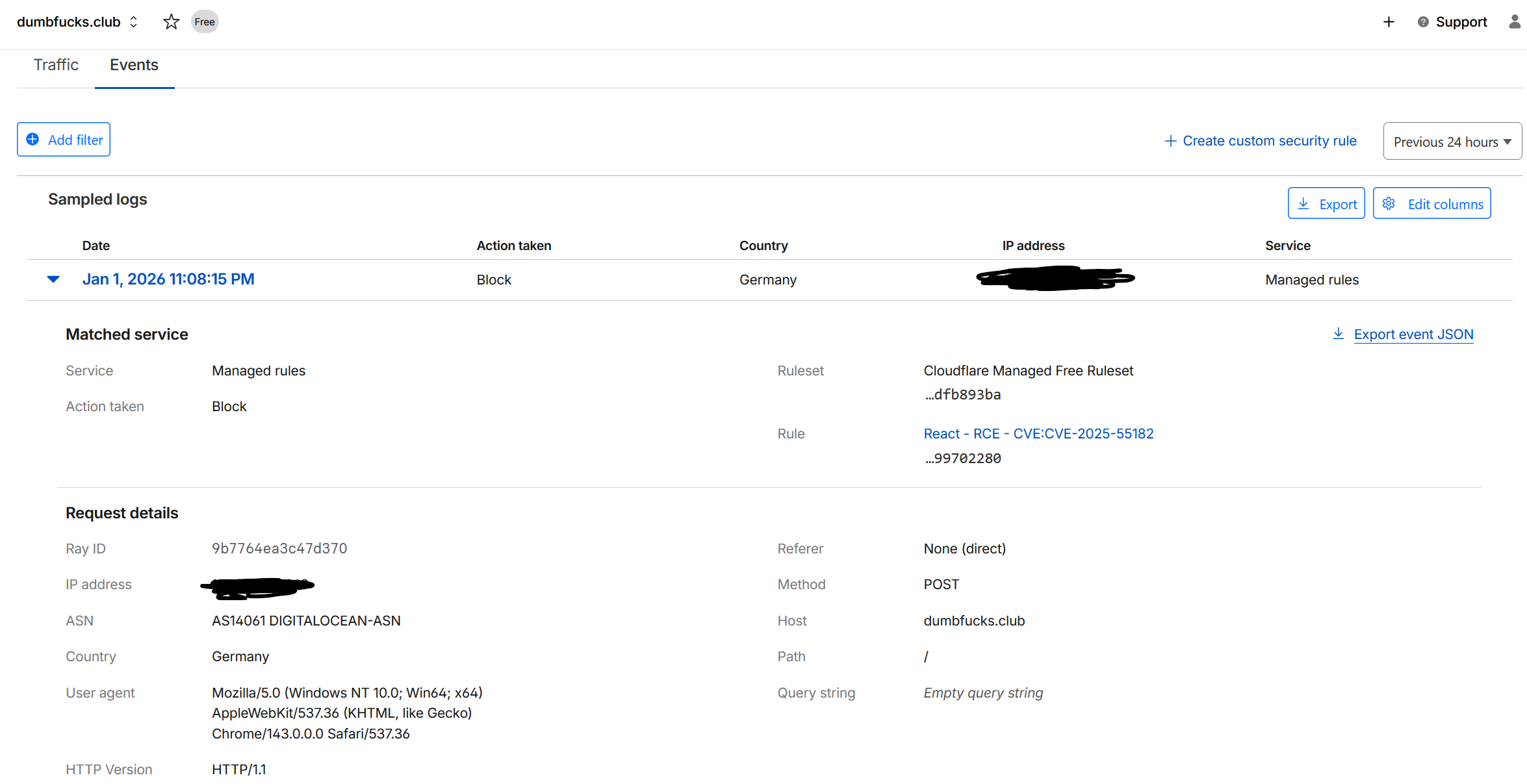Viewport: 1527px width, 784px height.
Task: Switch to the Traffic tab
Action: click(56, 65)
